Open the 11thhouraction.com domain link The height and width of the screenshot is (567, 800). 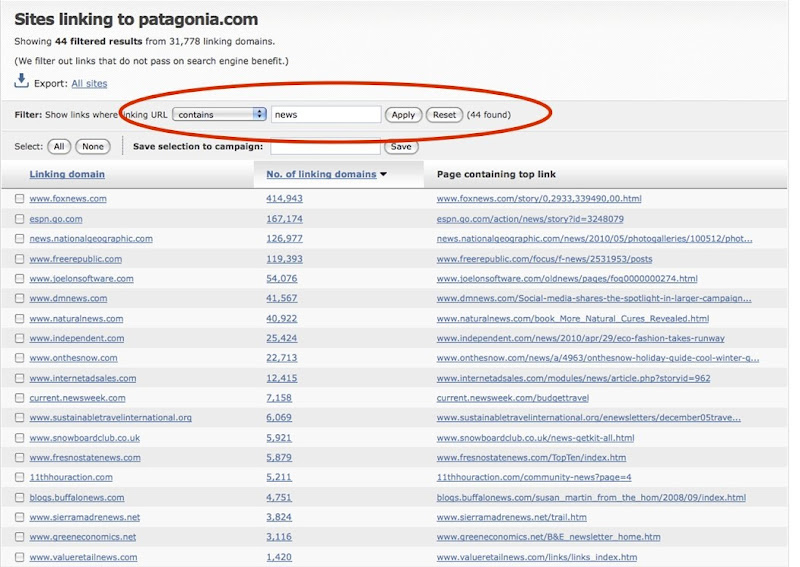(x=71, y=477)
